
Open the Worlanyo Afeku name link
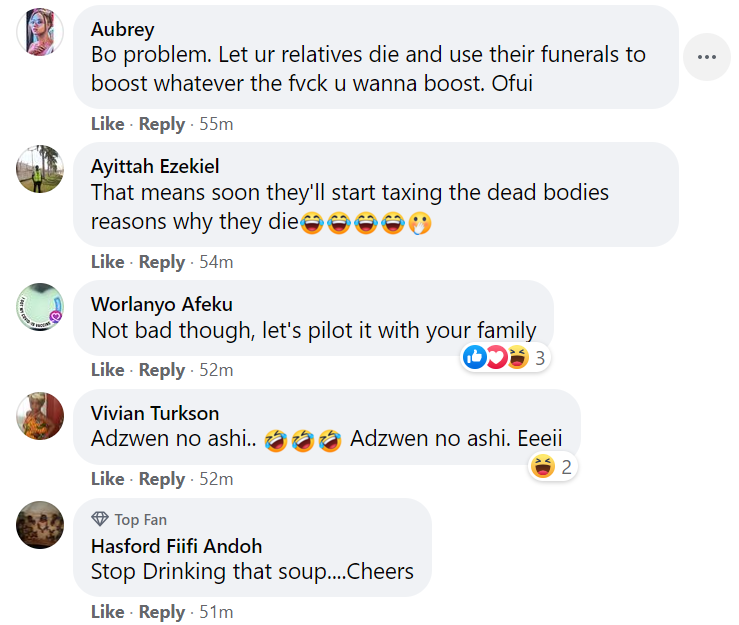161,304
